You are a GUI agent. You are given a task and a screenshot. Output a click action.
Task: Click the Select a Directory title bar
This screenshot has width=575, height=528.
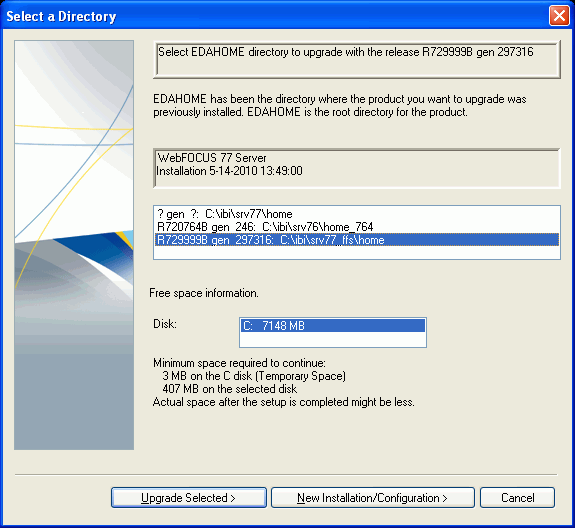click(x=275, y=16)
